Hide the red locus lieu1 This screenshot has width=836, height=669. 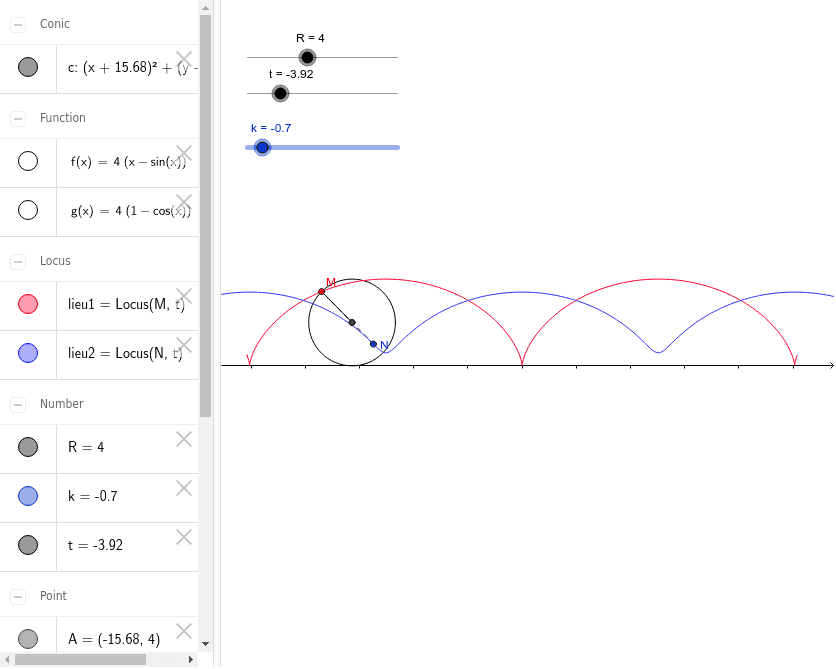28,304
